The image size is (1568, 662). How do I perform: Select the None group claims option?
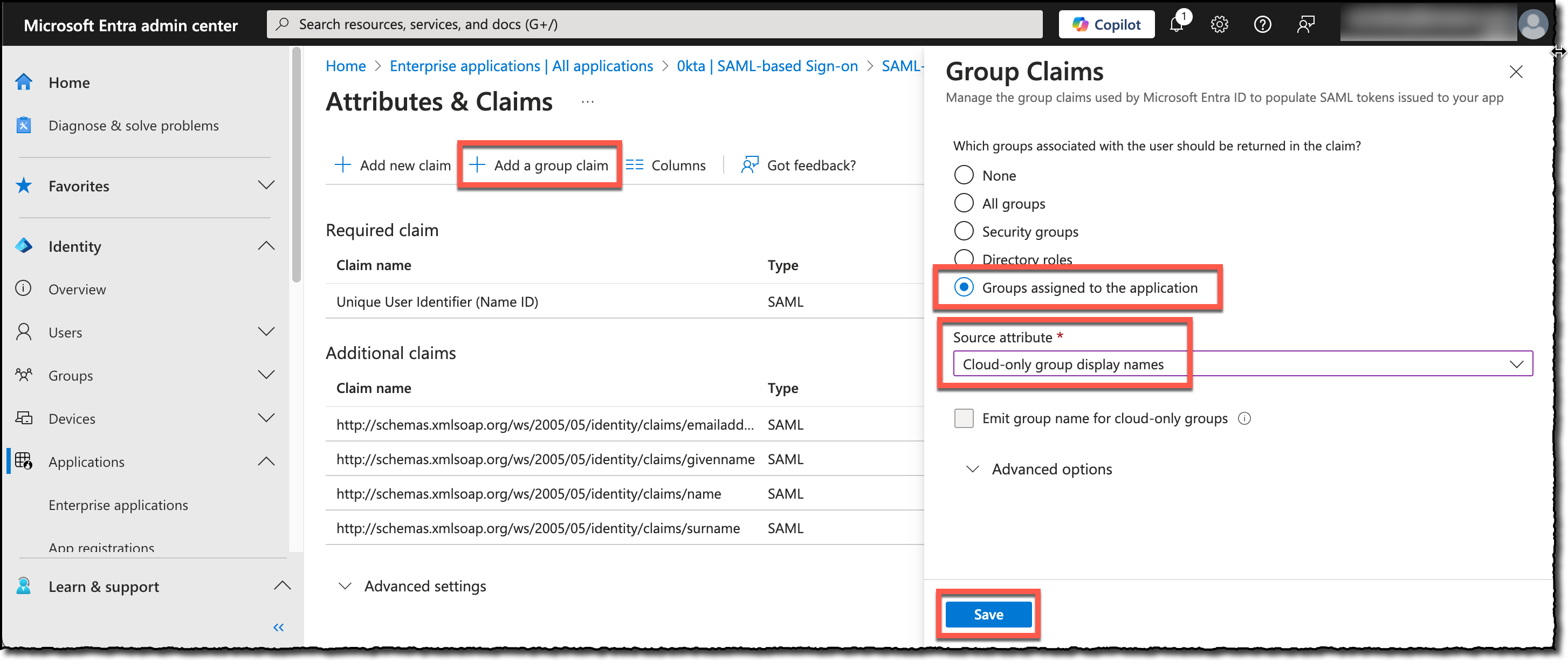tap(964, 175)
